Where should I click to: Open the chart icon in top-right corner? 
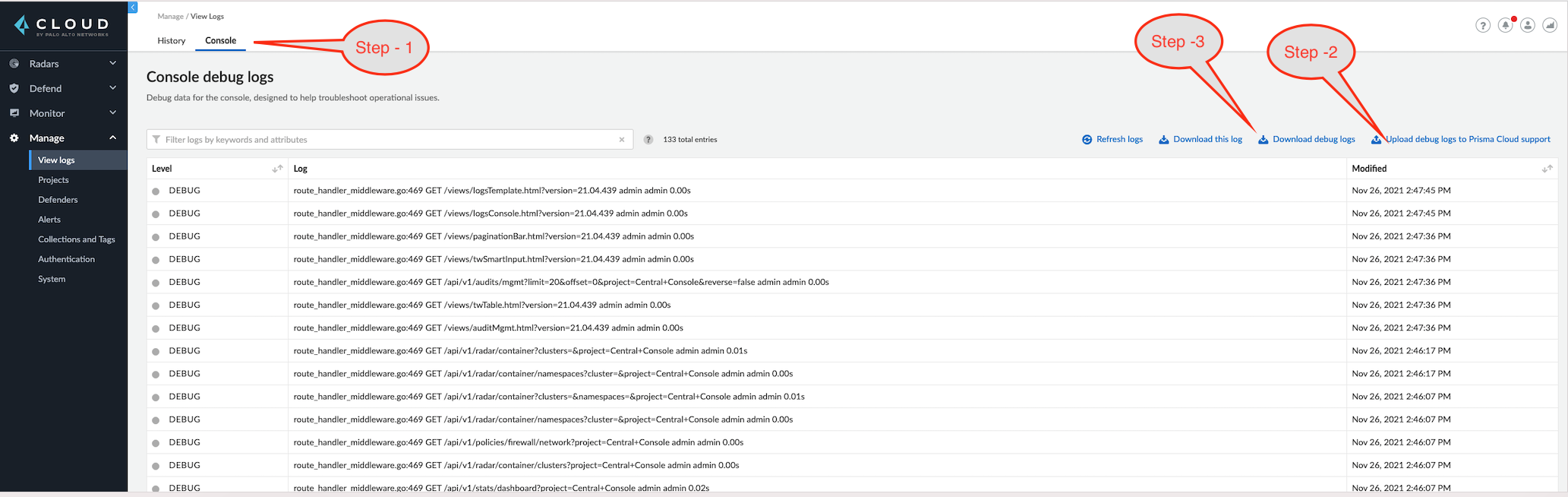(1550, 25)
